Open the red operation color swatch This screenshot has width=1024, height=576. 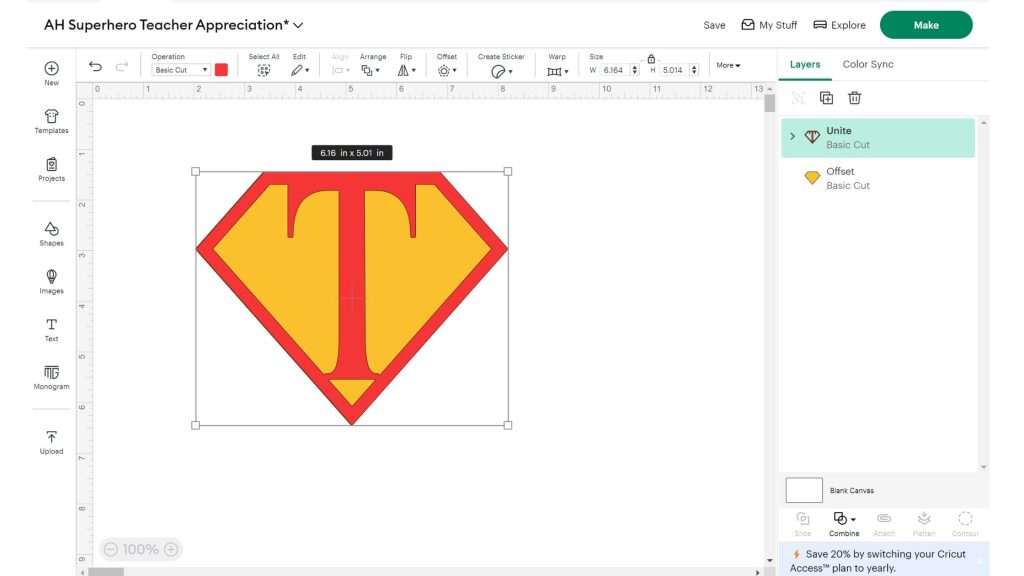221,70
